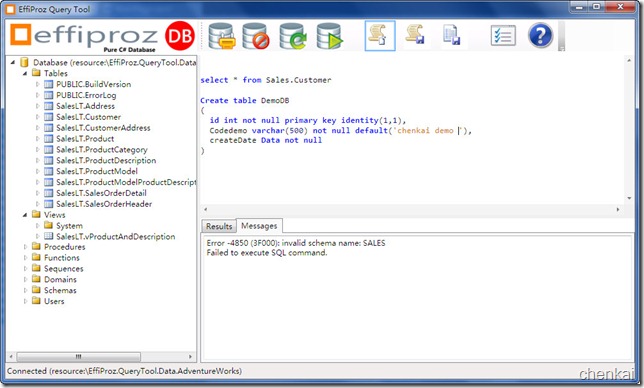Select the System folder under Views
Image resolution: width=644 pixels, height=388 pixels.
(69, 225)
